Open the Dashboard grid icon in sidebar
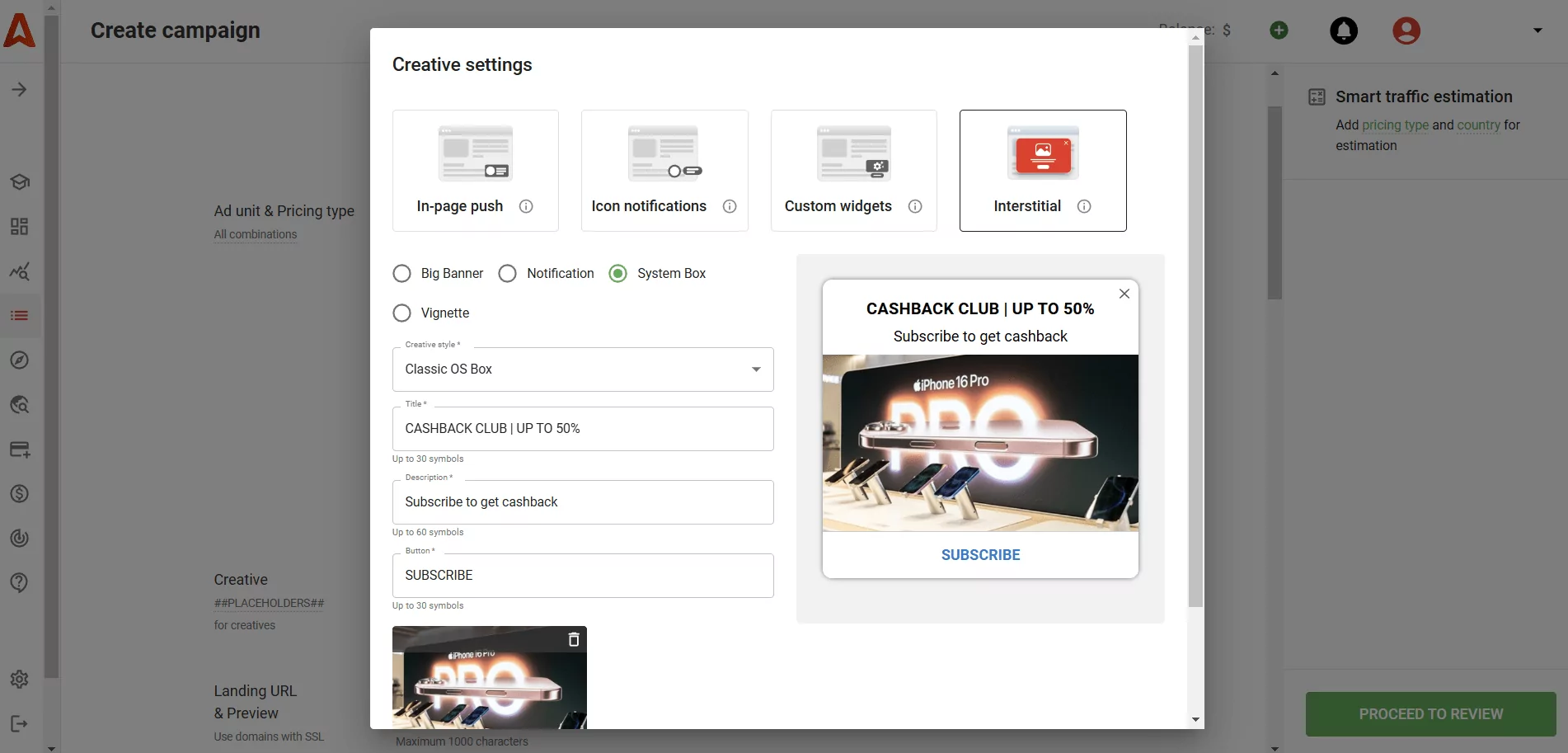 [x=19, y=226]
